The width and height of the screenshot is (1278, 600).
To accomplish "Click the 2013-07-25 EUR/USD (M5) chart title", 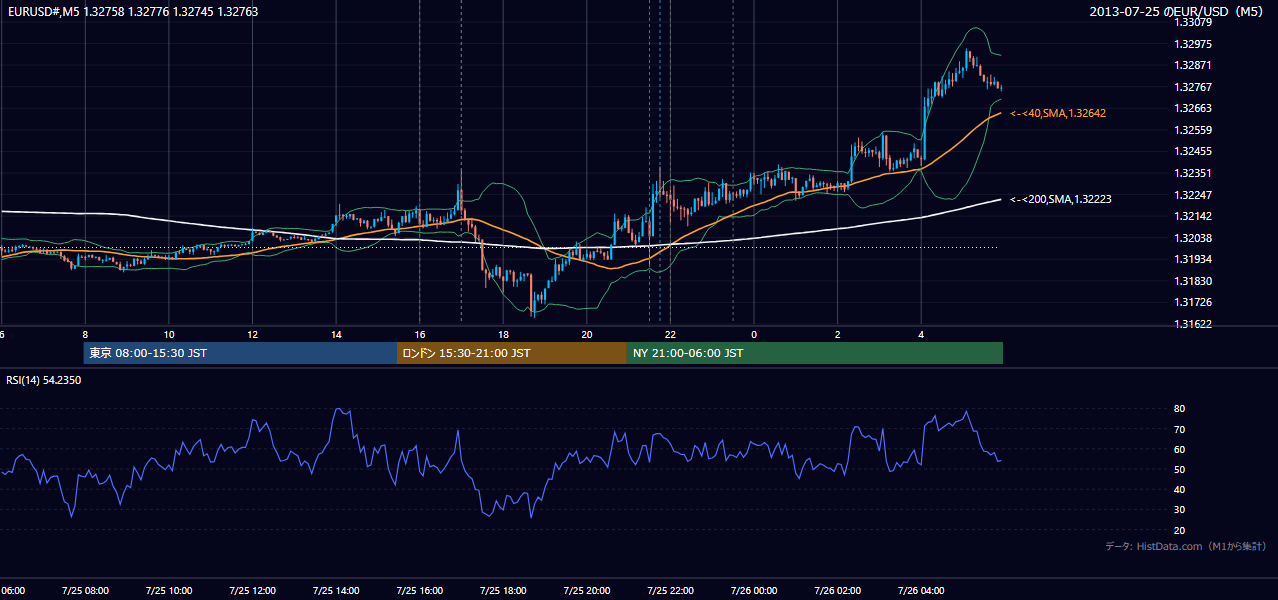I will [1178, 12].
